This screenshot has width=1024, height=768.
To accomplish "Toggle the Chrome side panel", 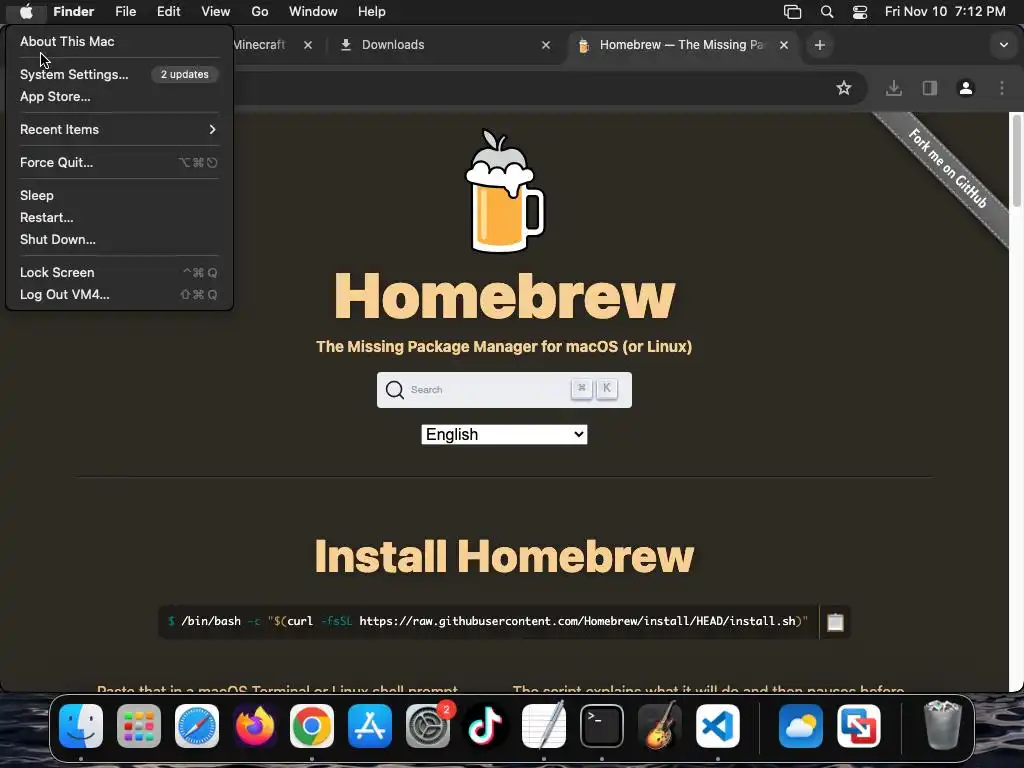I will point(930,88).
